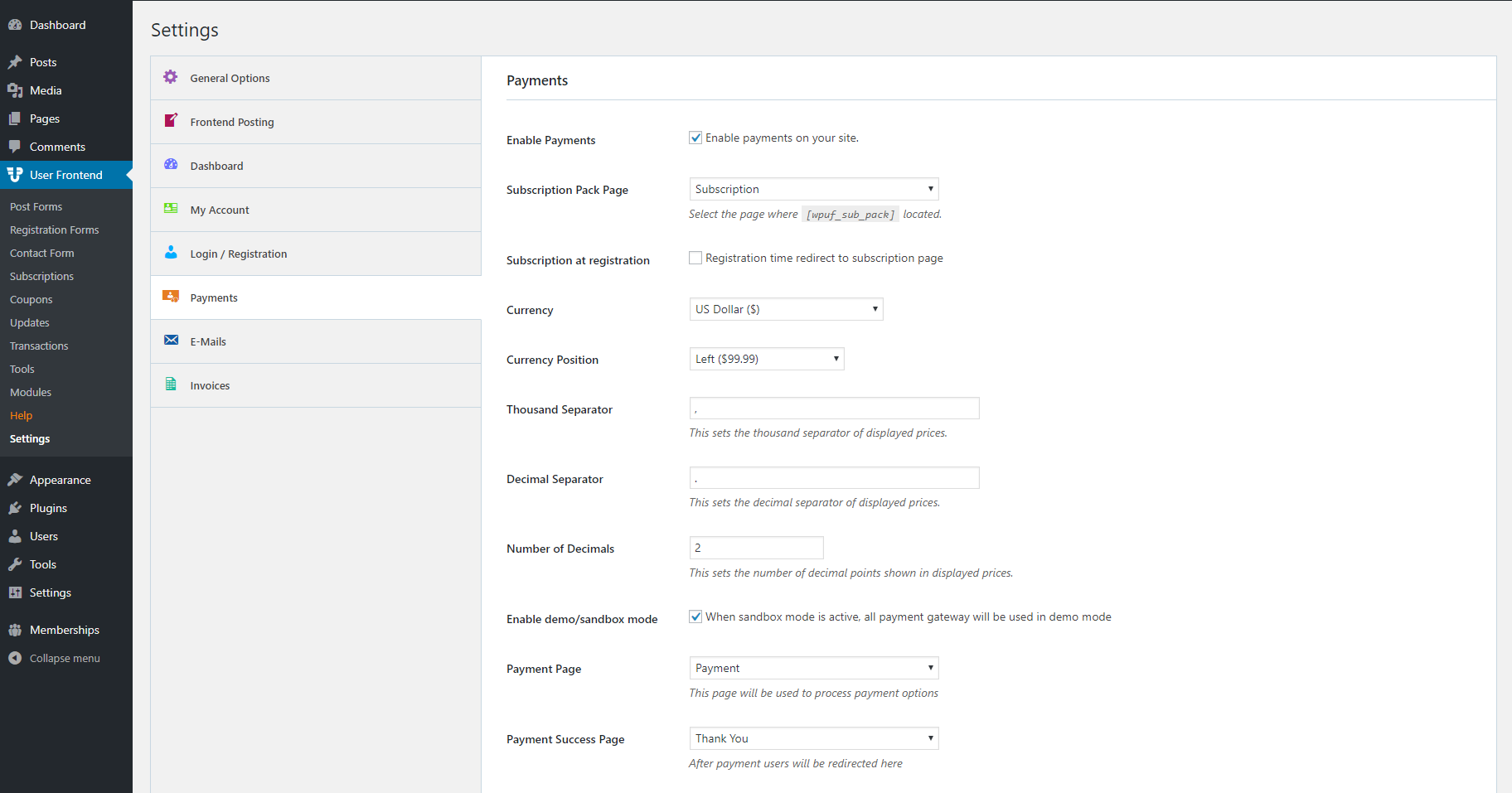Click the E-Mails envelope icon
The image size is (1512, 793).
[171, 341]
